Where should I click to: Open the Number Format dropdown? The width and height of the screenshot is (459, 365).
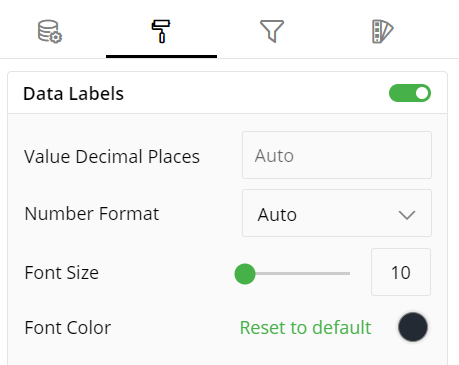click(x=337, y=213)
